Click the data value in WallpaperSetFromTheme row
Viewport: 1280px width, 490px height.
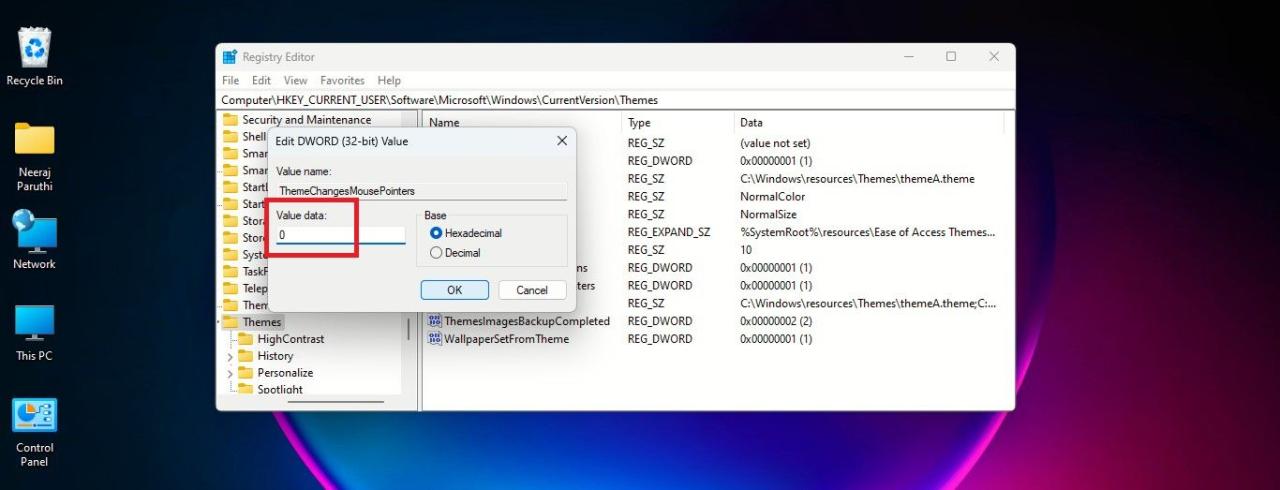coord(776,339)
